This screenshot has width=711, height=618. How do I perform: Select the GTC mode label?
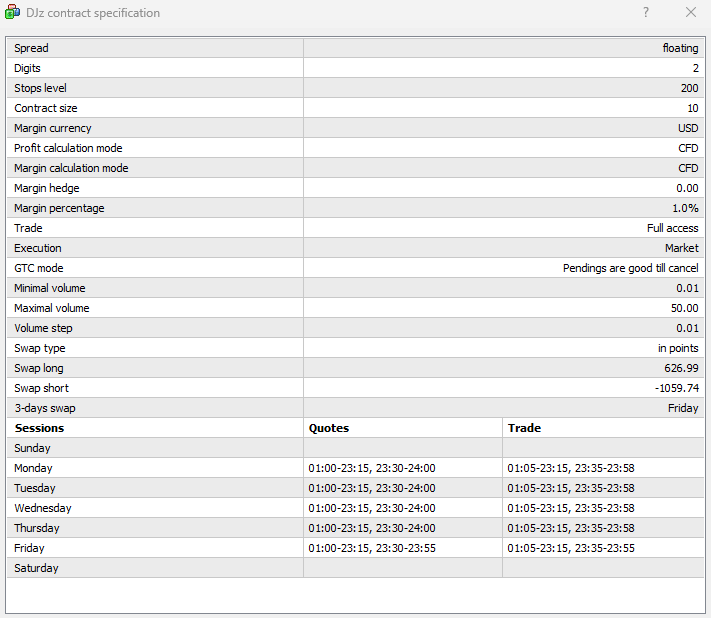click(39, 268)
